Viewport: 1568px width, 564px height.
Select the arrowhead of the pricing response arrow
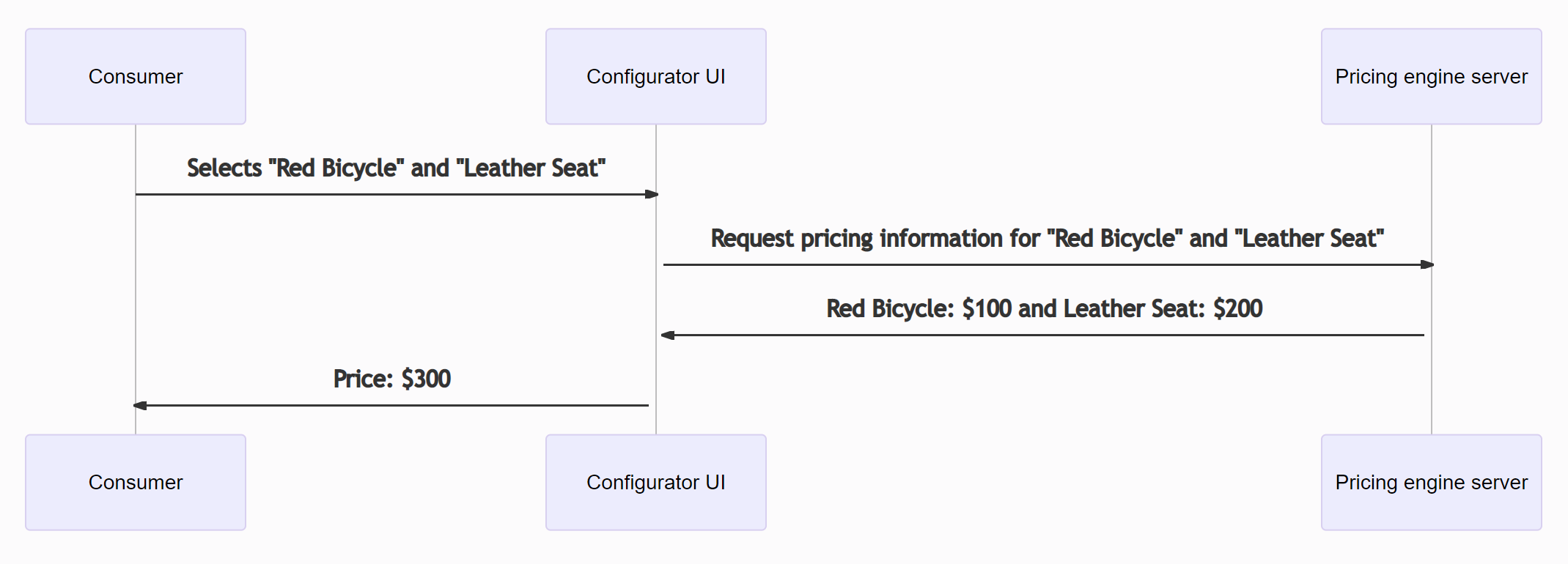coord(668,335)
